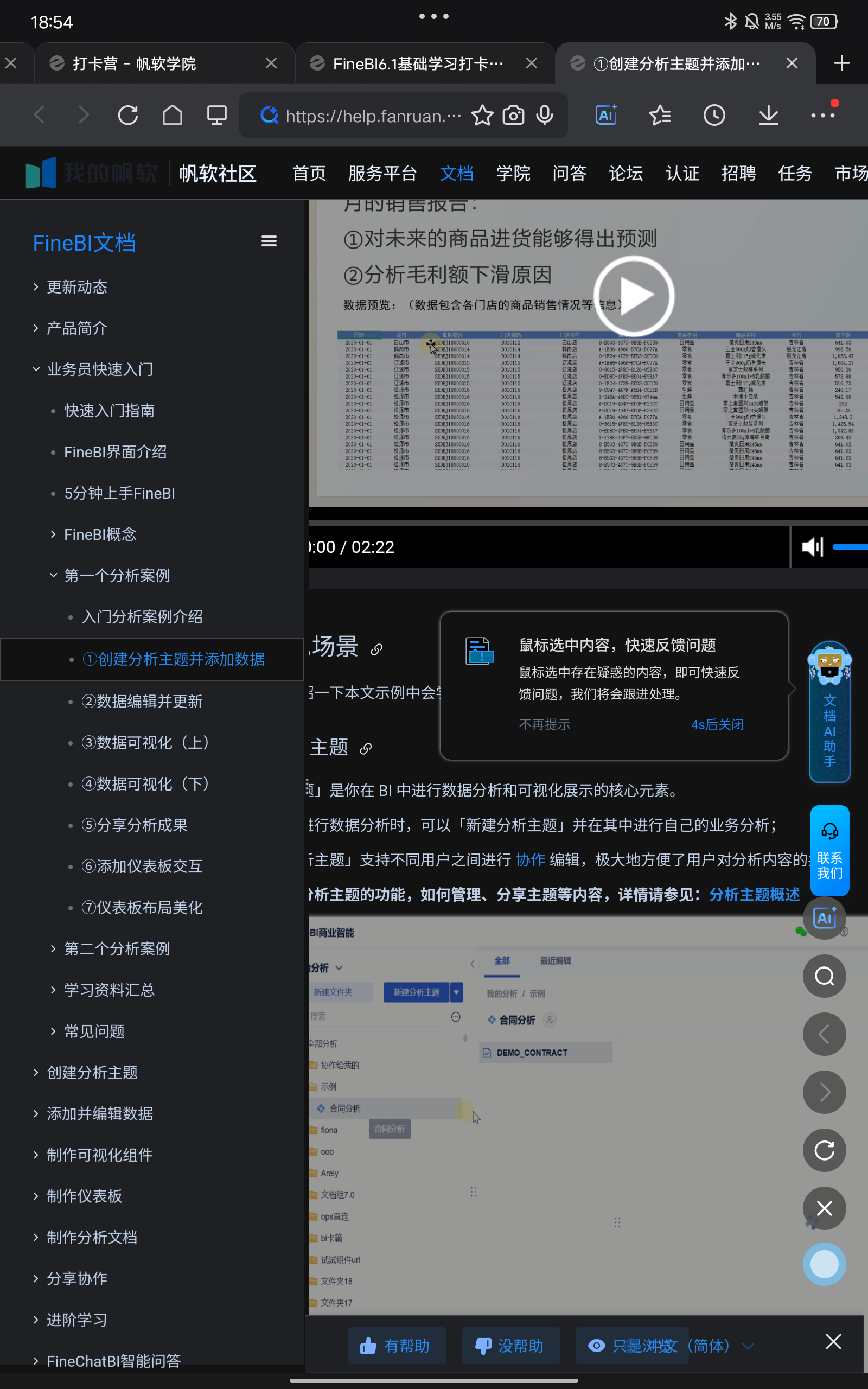Open the 分析主题概述 link
This screenshot has height=1389, width=868.
(754, 894)
